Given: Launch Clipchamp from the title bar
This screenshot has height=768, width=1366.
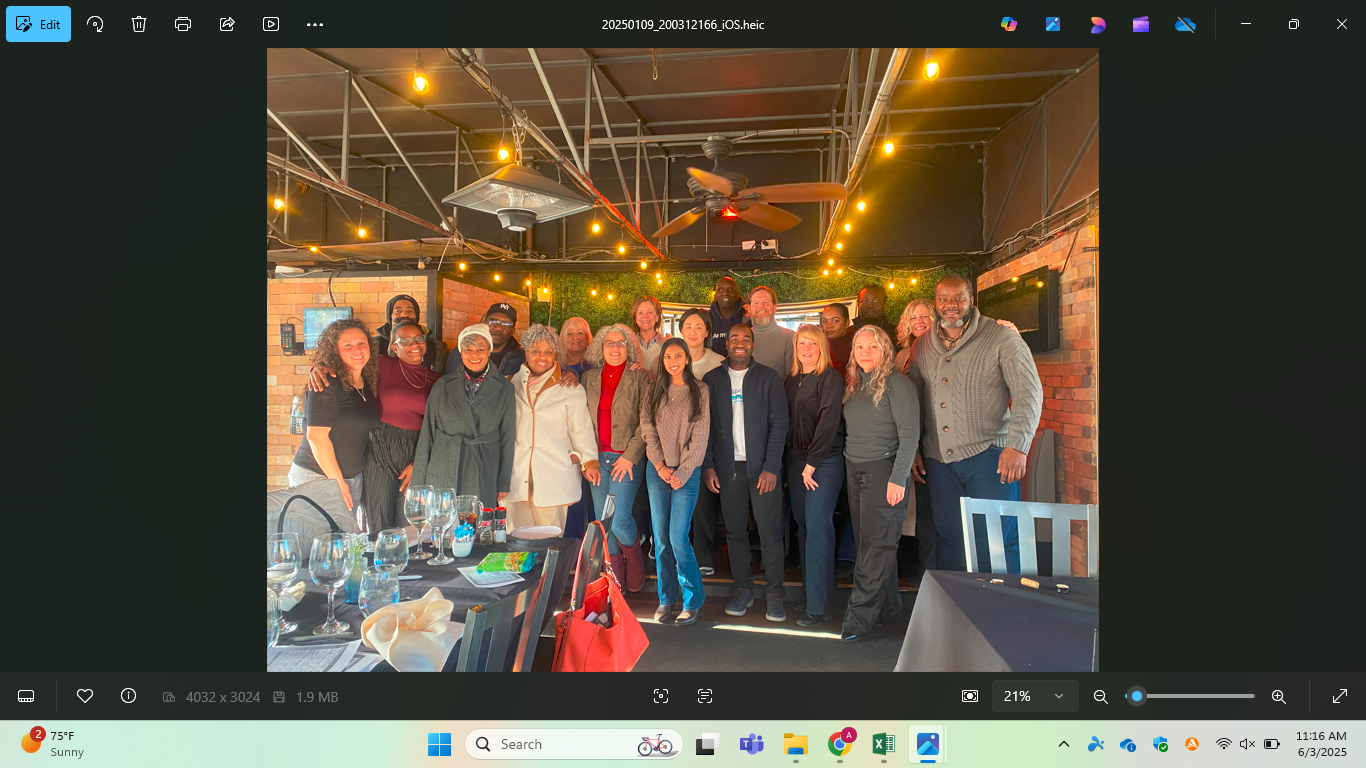Looking at the screenshot, I should (1141, 24).
